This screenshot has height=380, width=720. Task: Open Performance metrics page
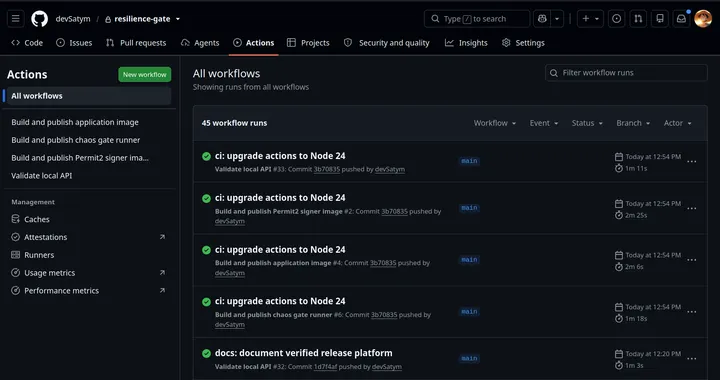point(89,291)
